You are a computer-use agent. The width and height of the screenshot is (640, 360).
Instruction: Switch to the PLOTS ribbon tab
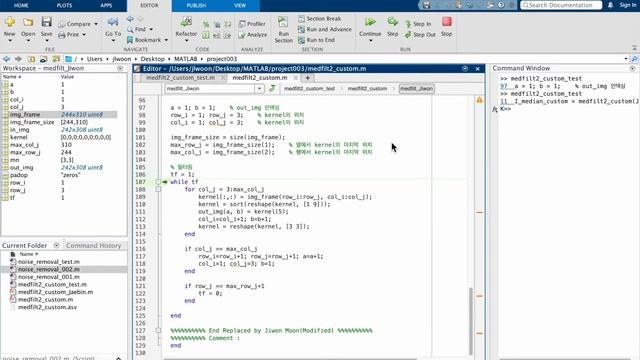64,5
